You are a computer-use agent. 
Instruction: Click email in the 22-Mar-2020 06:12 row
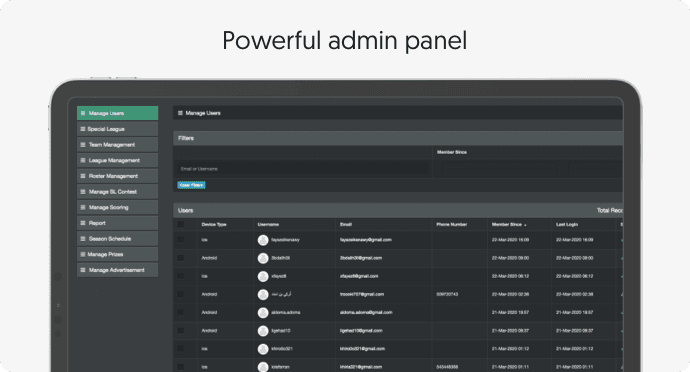coord(359,276)
